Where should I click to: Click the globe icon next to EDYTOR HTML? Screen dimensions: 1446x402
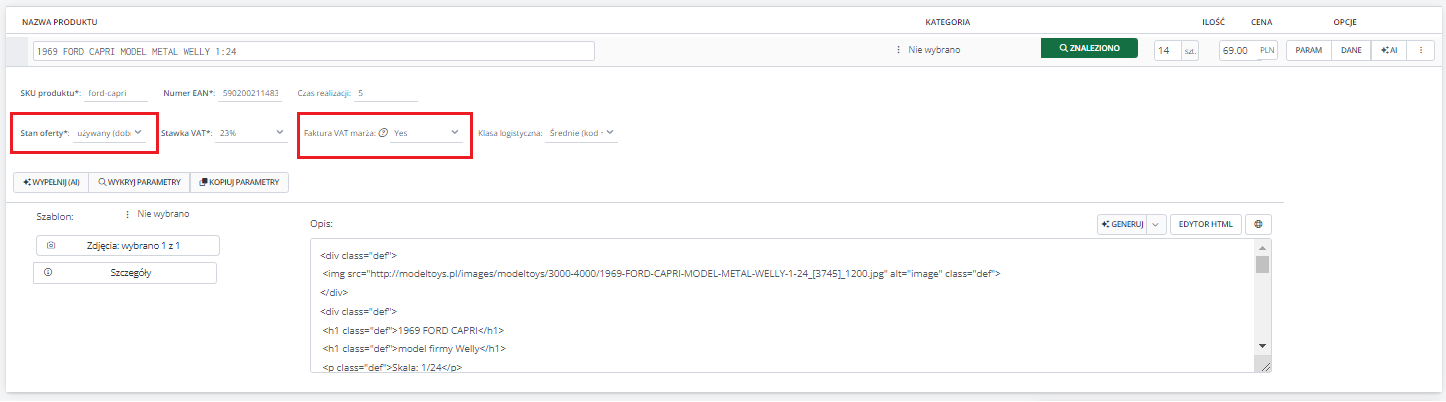(1259, 224)
